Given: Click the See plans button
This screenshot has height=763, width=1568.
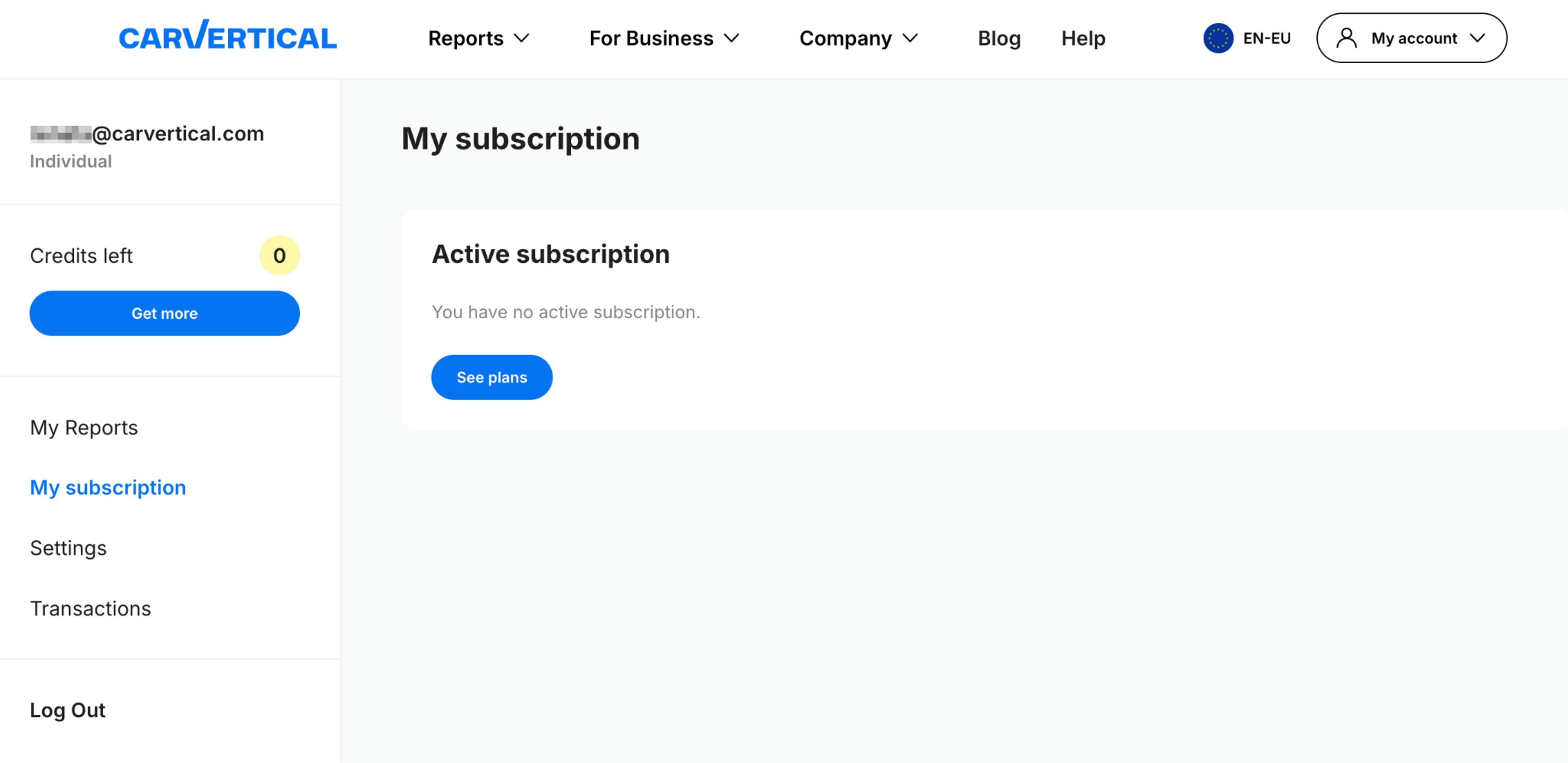Looking at the screenshot, I should tap(492, 377).
